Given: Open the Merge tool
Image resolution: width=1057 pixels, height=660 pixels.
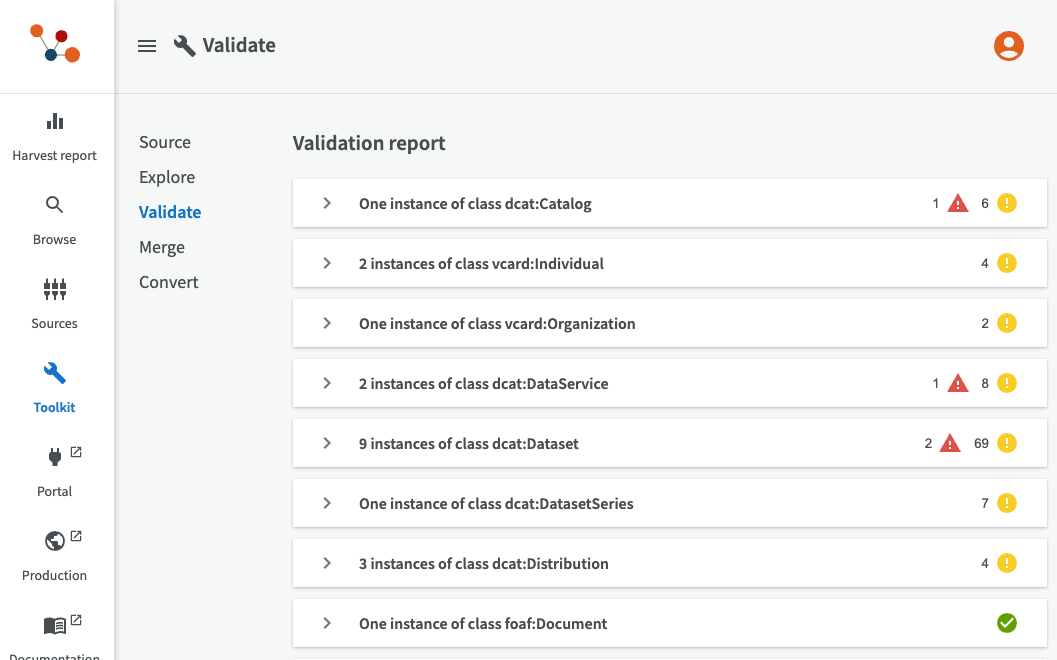Looking at the screenshot, I should 162,247.
